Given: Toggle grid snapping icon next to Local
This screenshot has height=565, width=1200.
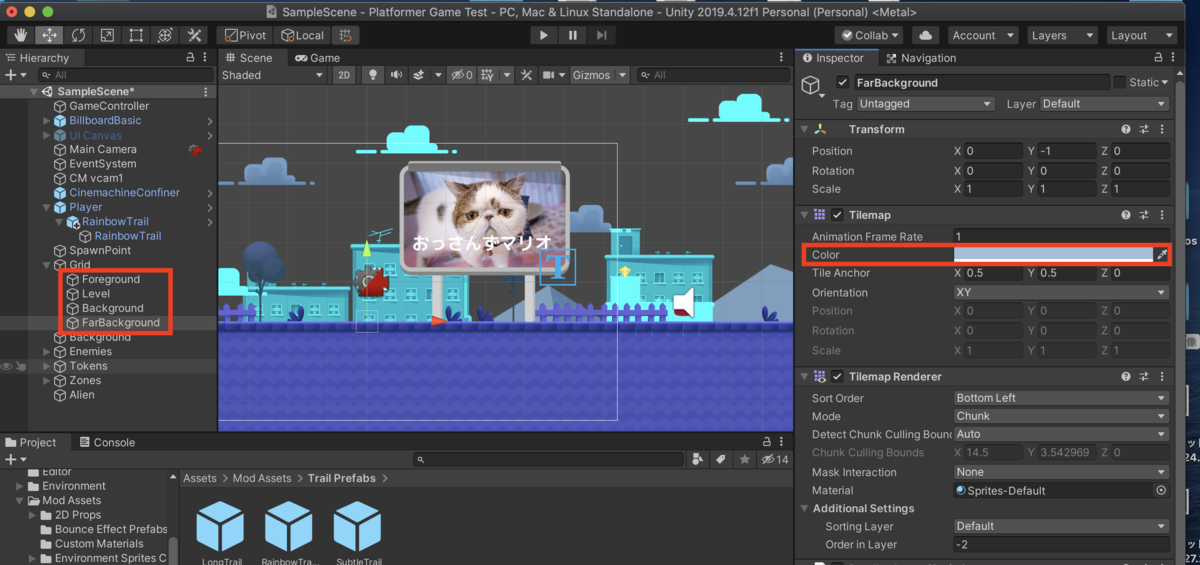Looking at the screenshot, I should coord(346,35).
